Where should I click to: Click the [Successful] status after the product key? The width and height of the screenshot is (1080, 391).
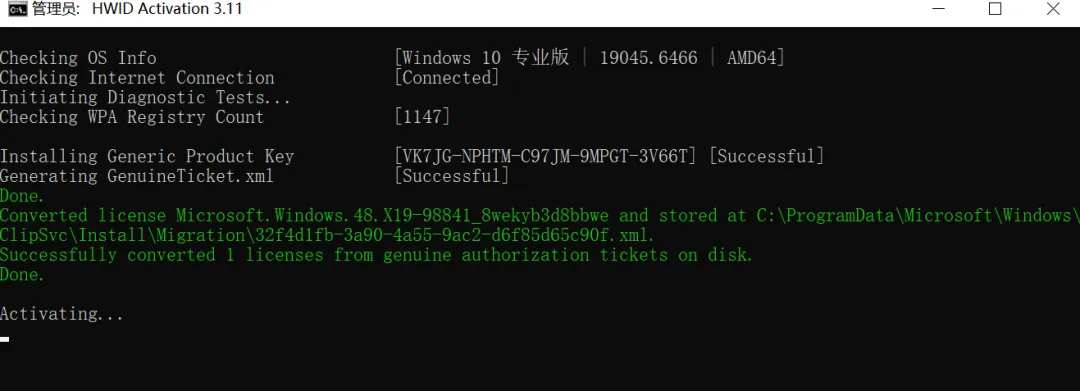766,156
